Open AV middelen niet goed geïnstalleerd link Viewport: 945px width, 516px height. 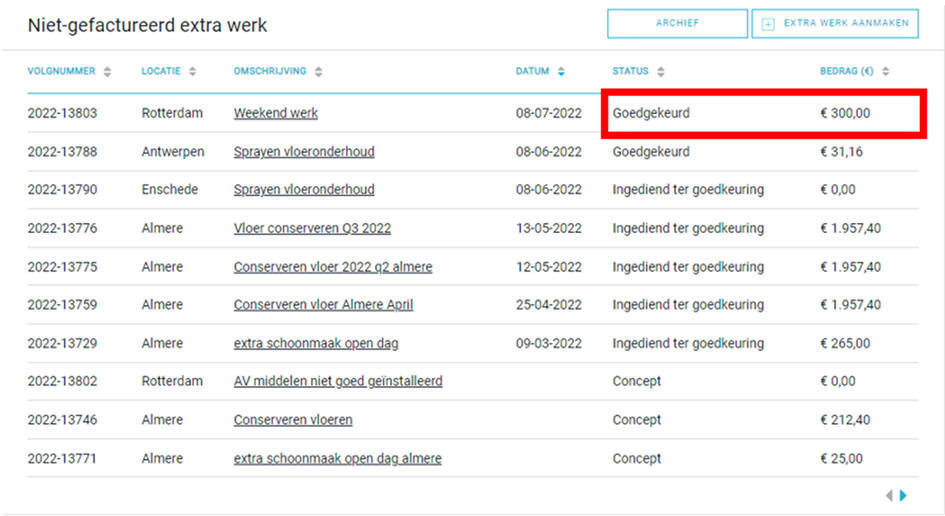click(338, 382)
